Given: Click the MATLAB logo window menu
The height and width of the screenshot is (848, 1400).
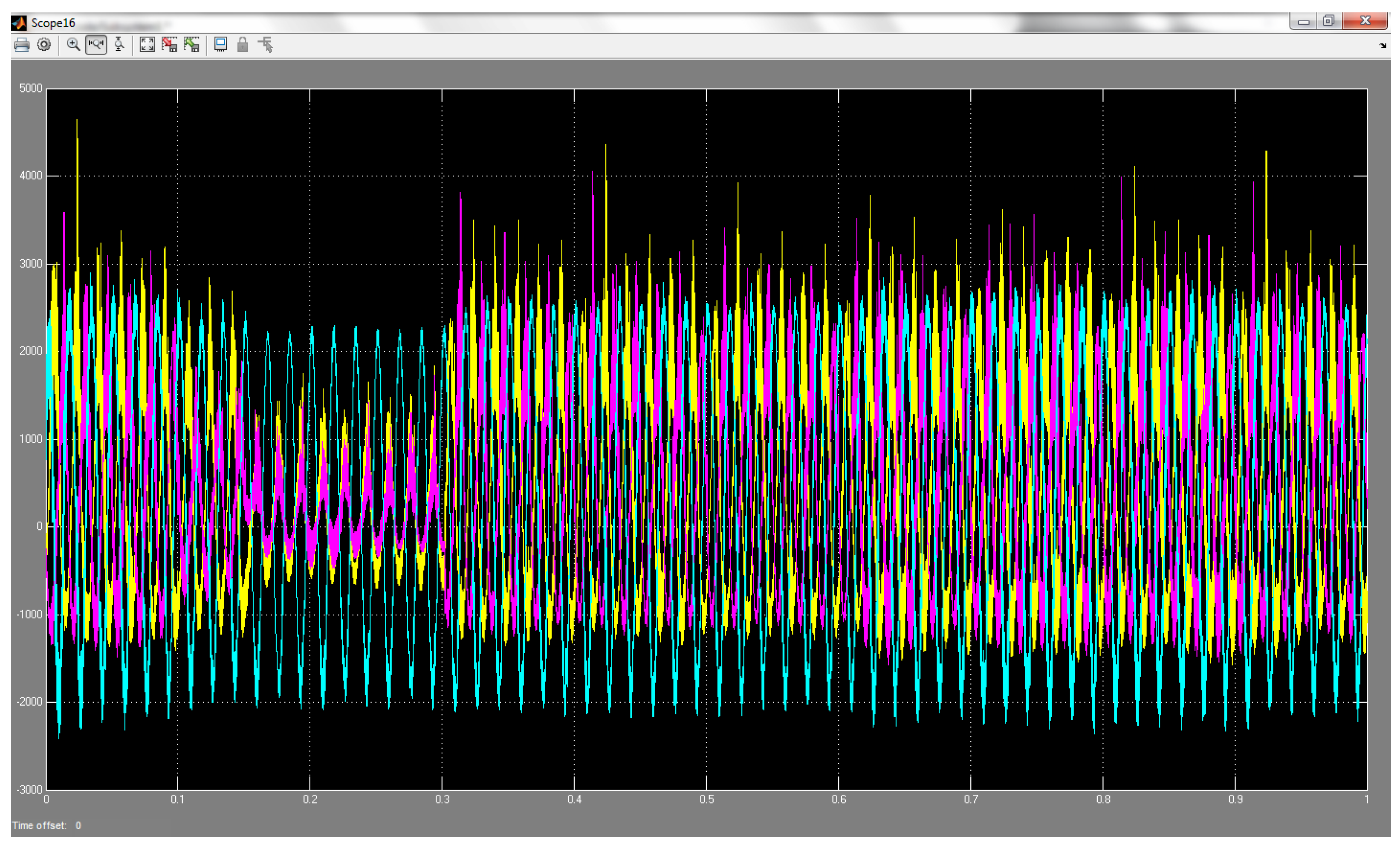Looking at the screenshot, I should [x=19, y=23].
